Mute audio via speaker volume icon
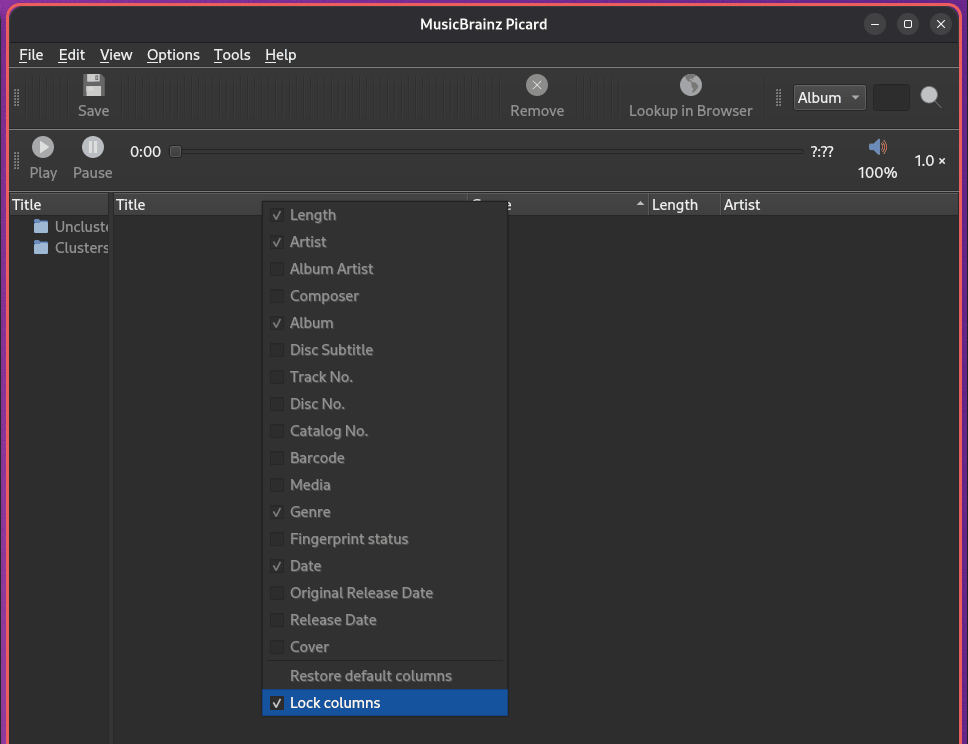968x744 pixels. (877, 148)
